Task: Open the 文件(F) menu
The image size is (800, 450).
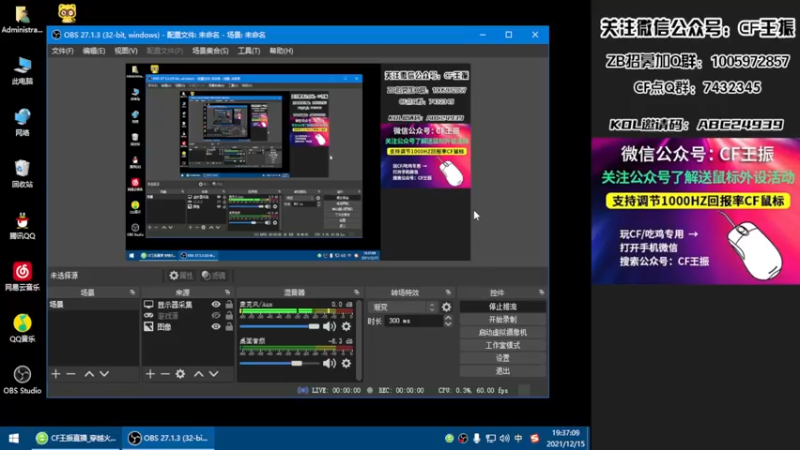Action: pos(62,51)
